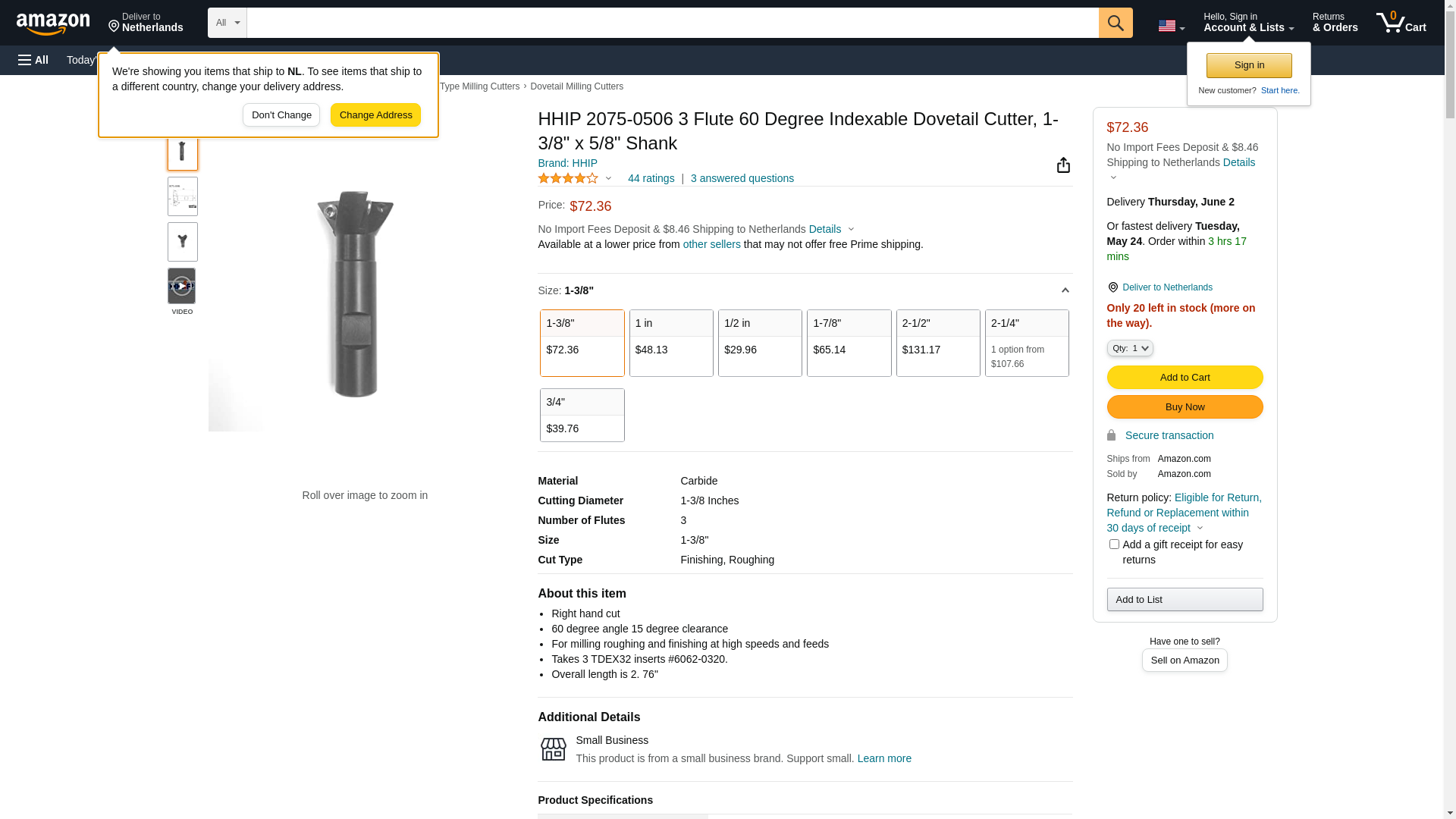The image size is (1456, 819).
Task: Check the gift receipt checkbox
Action: 1114,544
